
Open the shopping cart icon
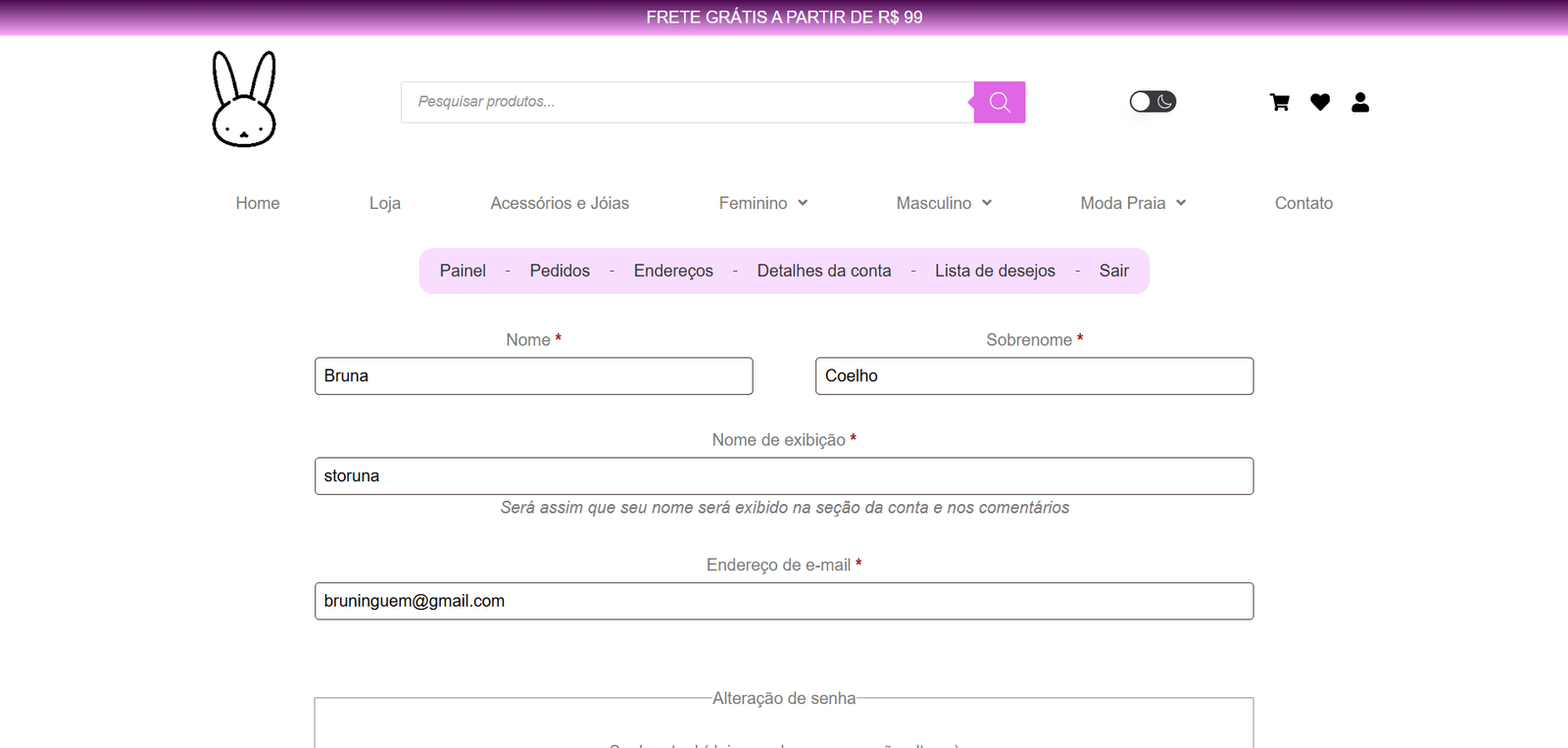pos(1279,102)
